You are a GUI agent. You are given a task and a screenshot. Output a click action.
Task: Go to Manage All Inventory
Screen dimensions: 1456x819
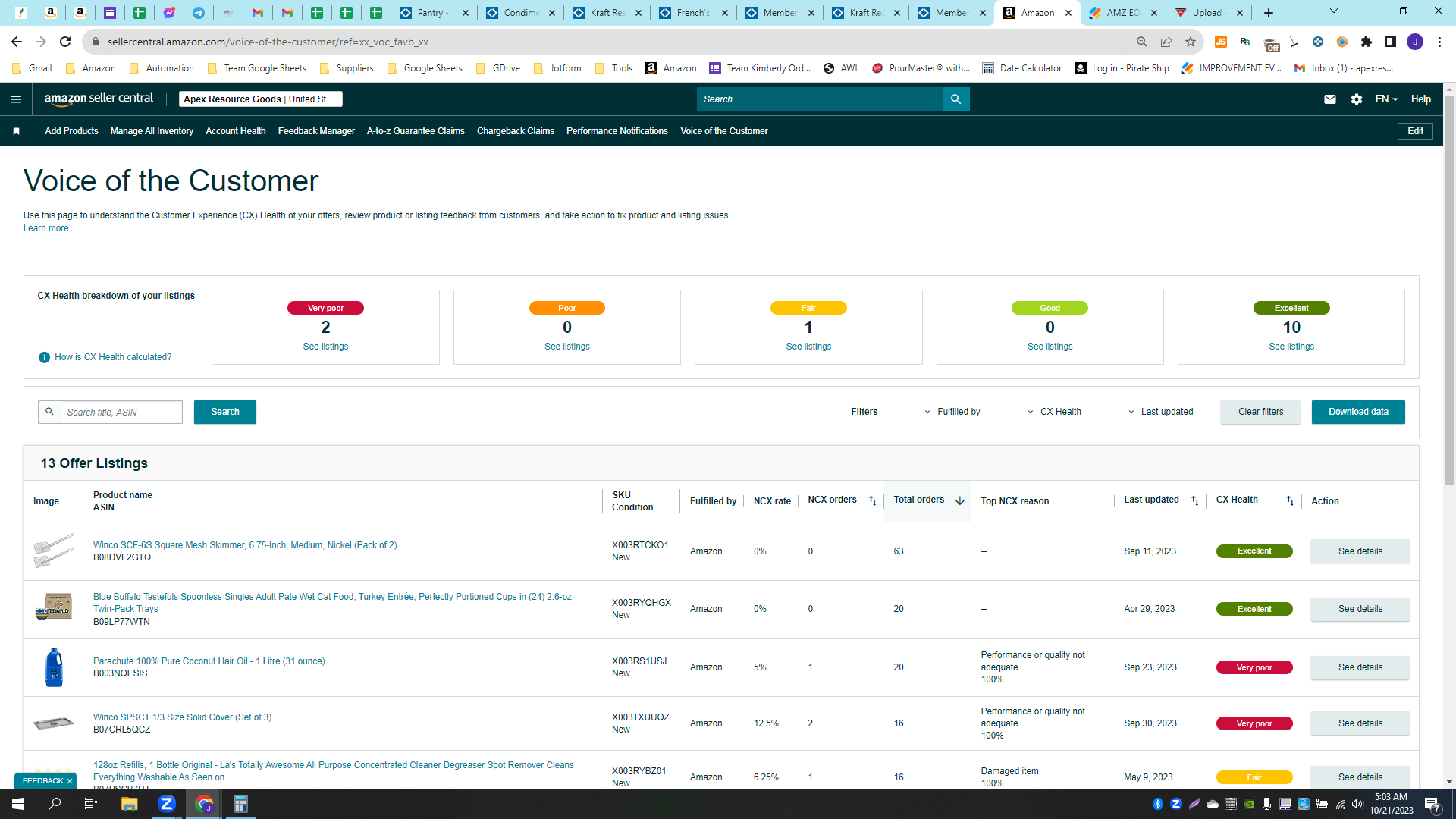click(152, 131)
